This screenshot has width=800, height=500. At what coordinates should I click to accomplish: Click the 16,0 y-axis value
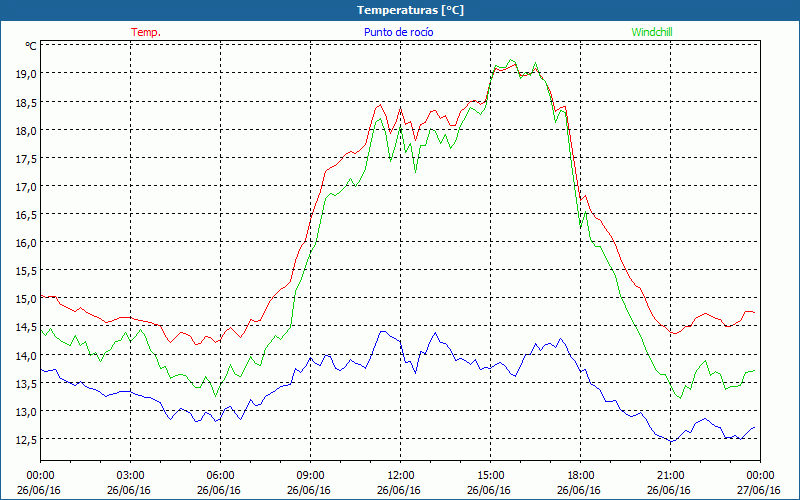[28, 243]
